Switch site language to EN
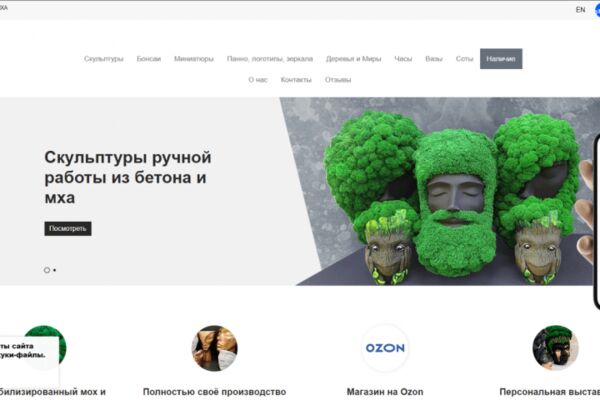The width and height of the screenshot is (600, 400). click(x=580, y=10)
